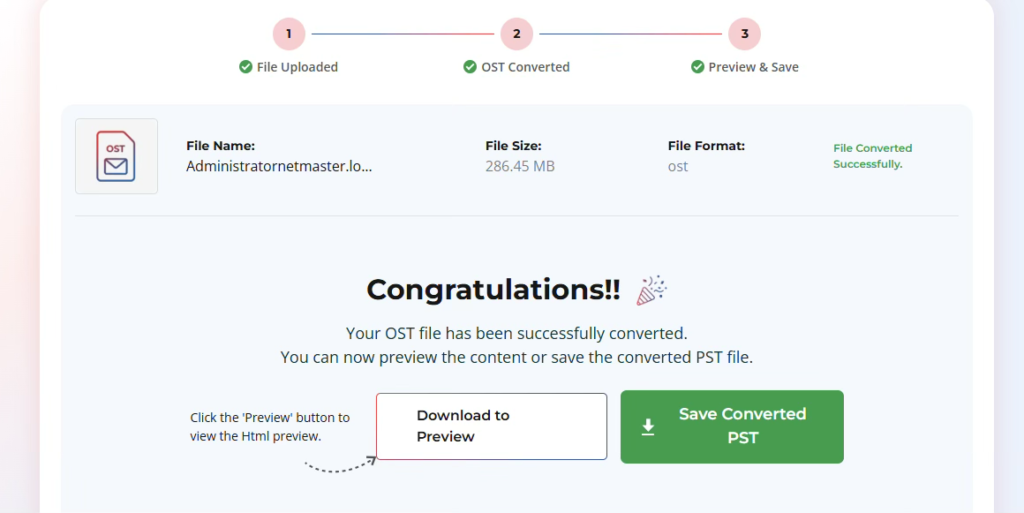Click the truncated Administratornetmaster file name
This screenshot has height=513, width=1024.
click(279, 166)
